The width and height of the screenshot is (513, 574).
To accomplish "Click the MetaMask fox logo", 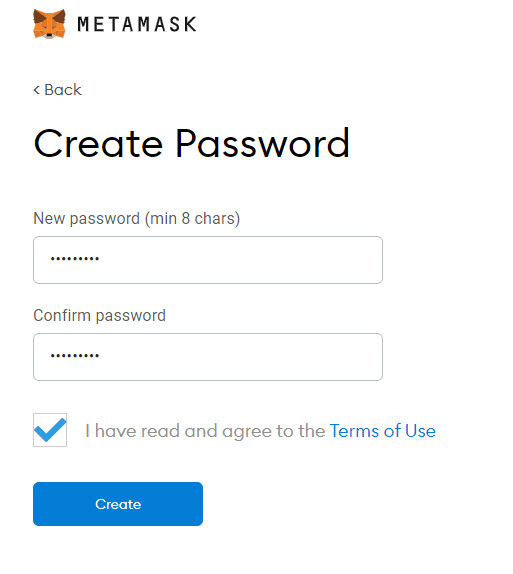I will (x=49, y=24).
